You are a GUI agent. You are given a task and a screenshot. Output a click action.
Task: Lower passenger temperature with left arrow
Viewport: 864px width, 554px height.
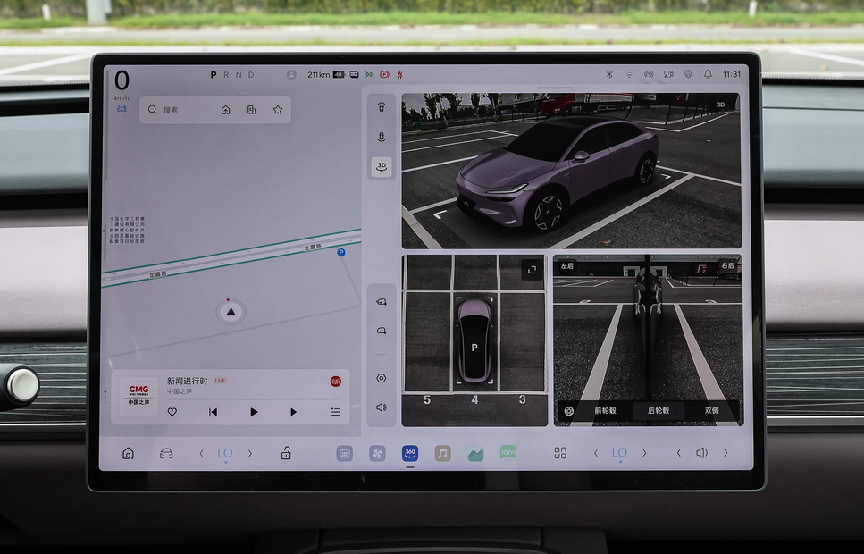pyautogui.click(x=596, y=453)
